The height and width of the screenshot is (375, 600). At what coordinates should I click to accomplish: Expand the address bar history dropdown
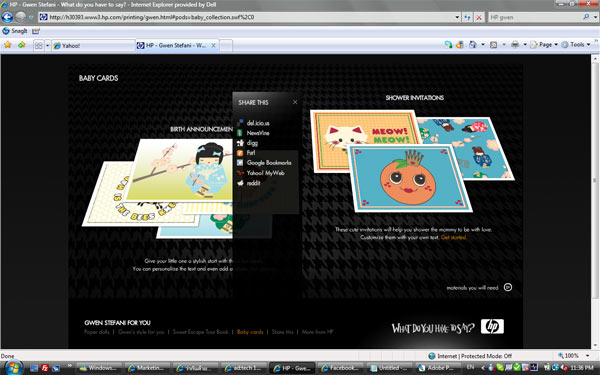[457, 17]
